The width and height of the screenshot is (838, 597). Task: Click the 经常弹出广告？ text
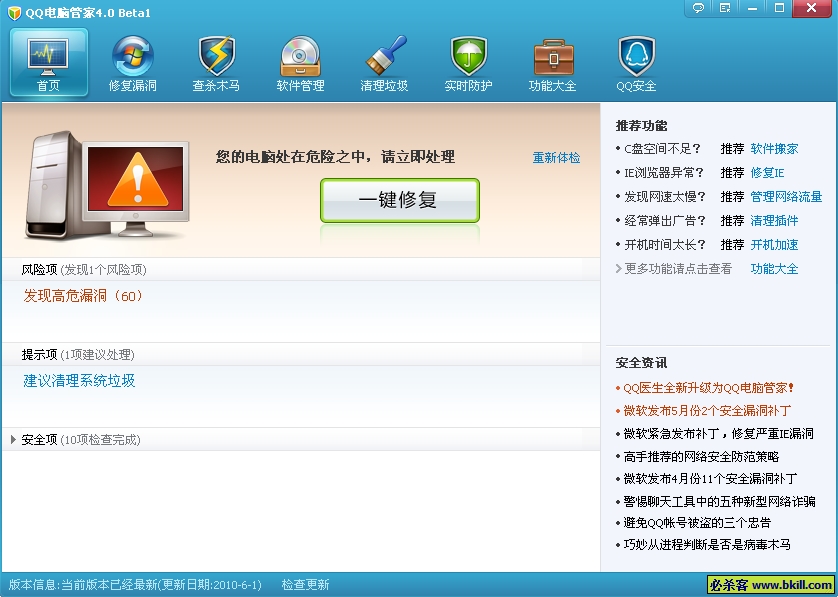coord(665,221)
